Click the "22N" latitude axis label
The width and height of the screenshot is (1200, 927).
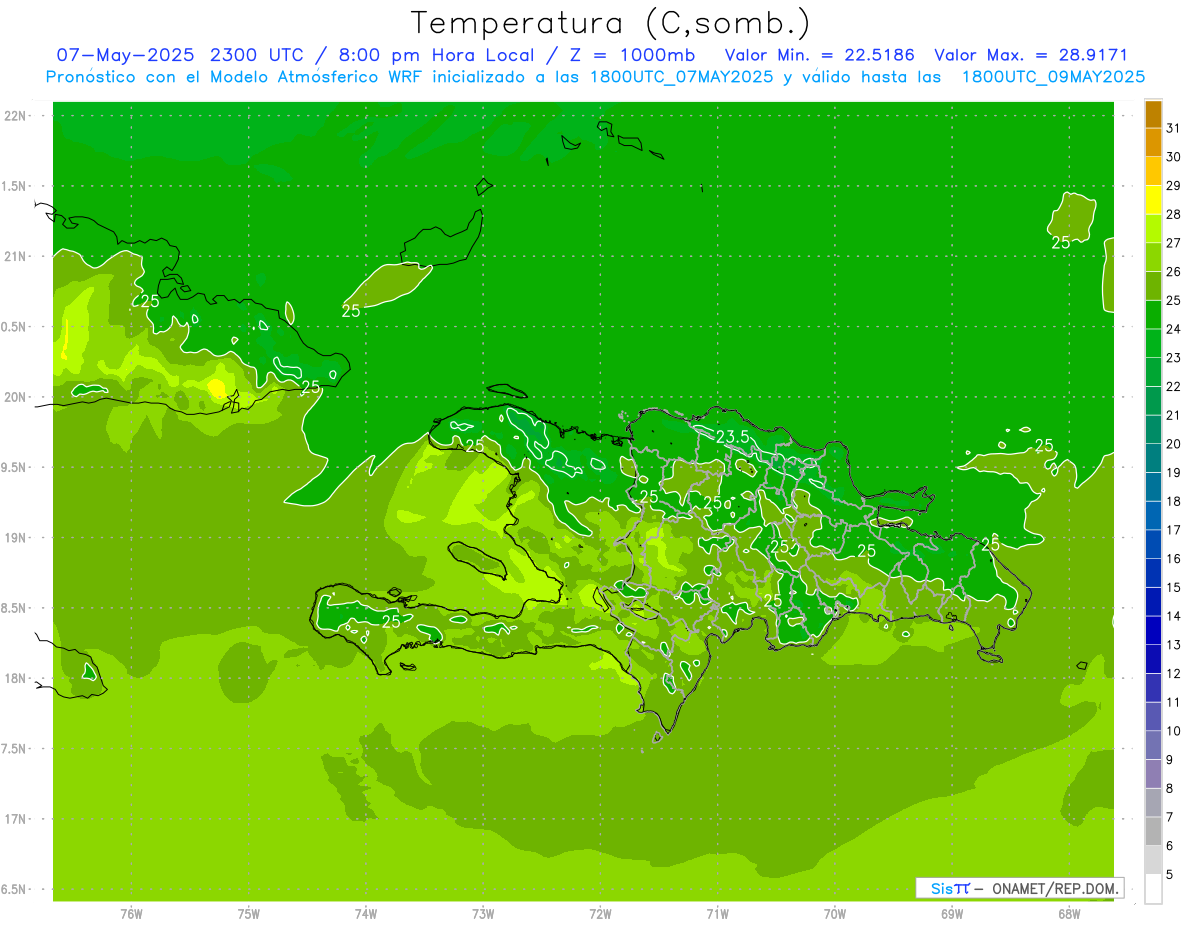click(x=15, y=116)
